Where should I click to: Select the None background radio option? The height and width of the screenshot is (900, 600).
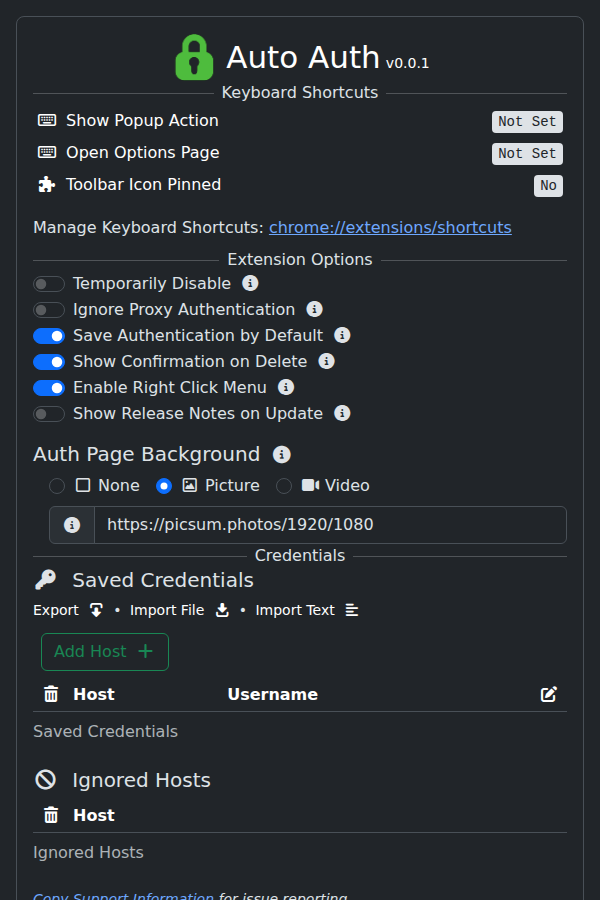[x=57, y=486]
